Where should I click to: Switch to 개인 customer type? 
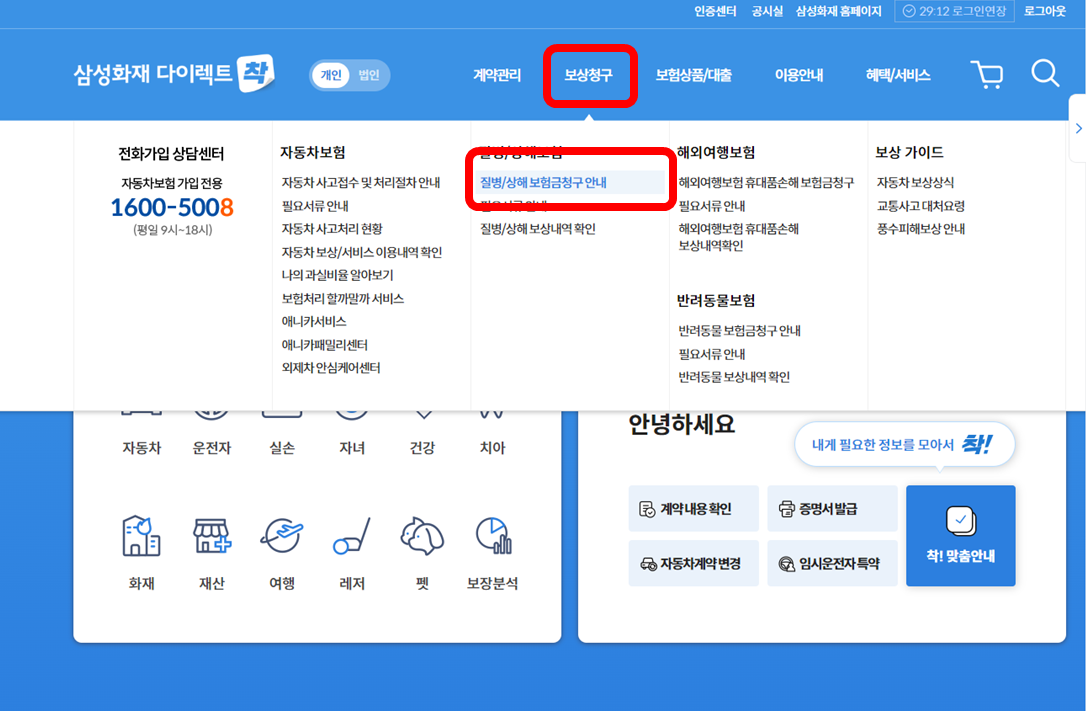point(331,75)
